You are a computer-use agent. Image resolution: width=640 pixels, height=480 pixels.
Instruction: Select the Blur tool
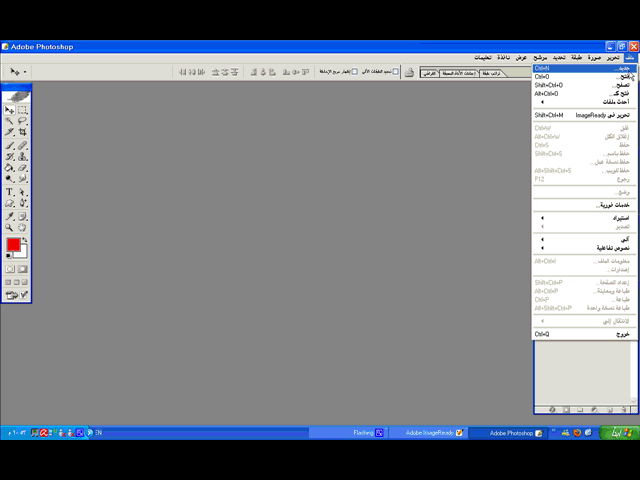coord(22,179)
